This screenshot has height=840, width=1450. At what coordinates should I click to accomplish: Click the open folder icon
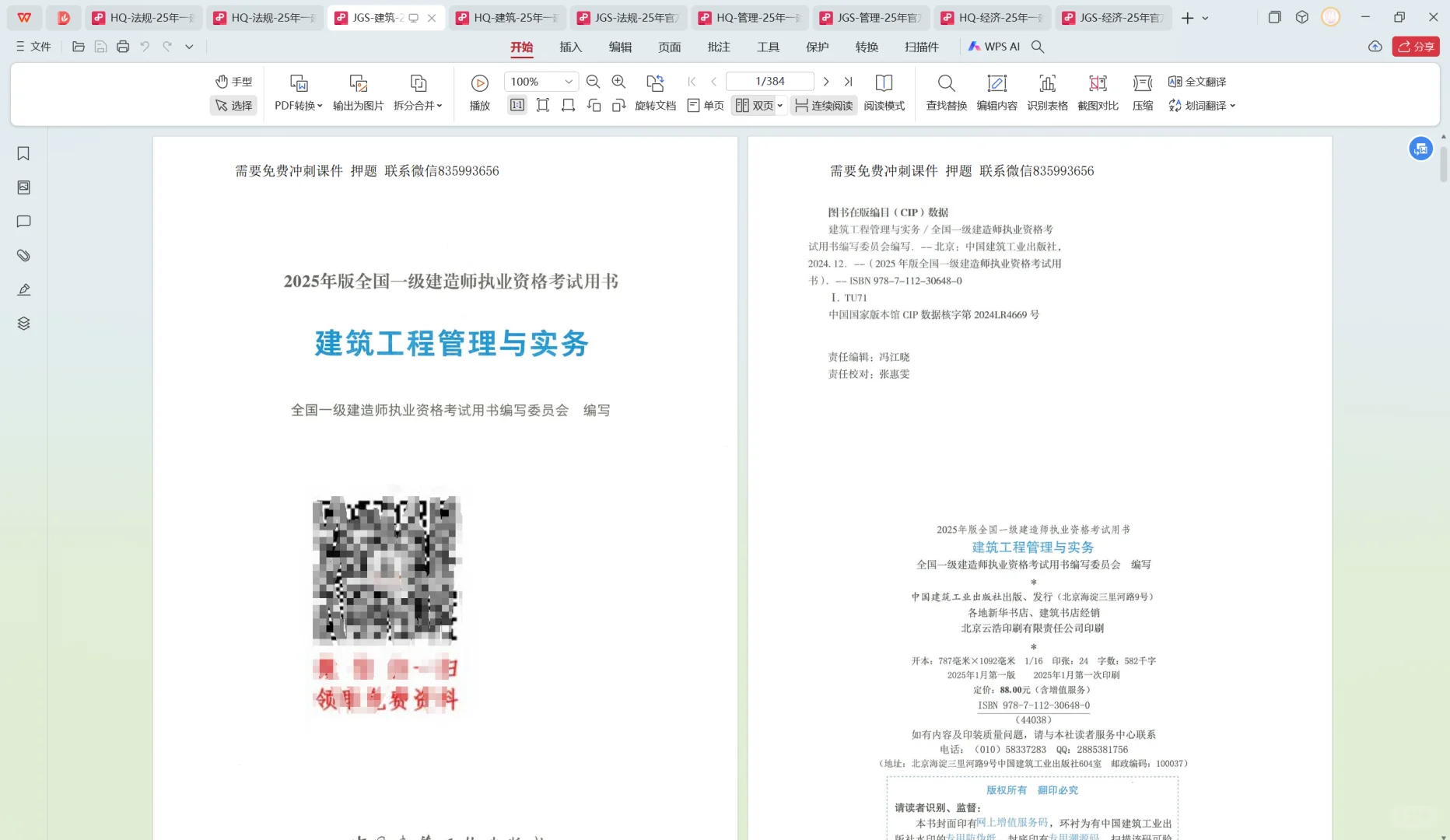79,47
